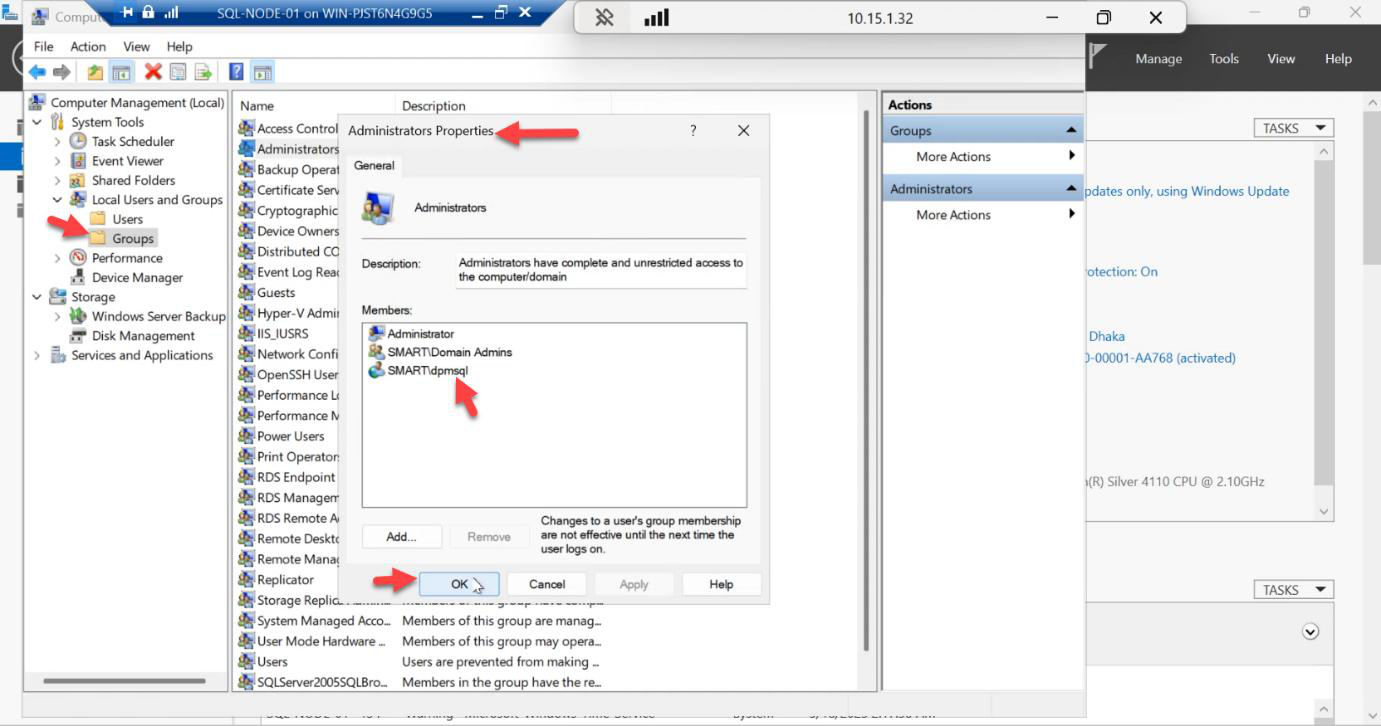Image resolution: width=1381 pixels, height=726 pixels.
Task: Select the General tab in dialog
Action: 374,166
